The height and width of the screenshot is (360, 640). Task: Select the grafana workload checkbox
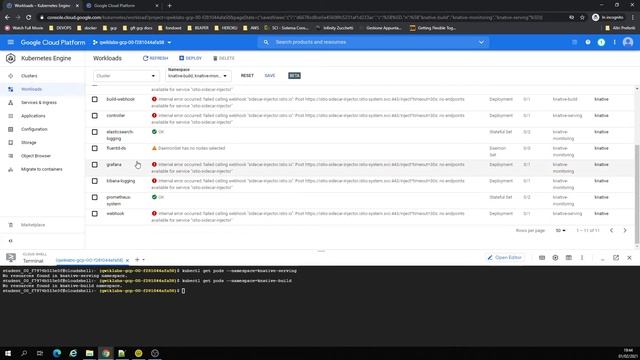click(95, 164)
